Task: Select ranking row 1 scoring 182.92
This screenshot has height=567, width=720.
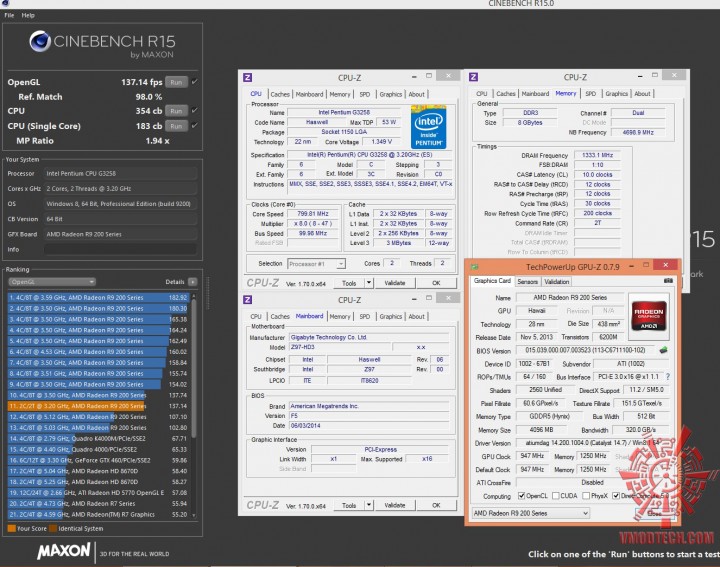Action: [x=98, y=298]
